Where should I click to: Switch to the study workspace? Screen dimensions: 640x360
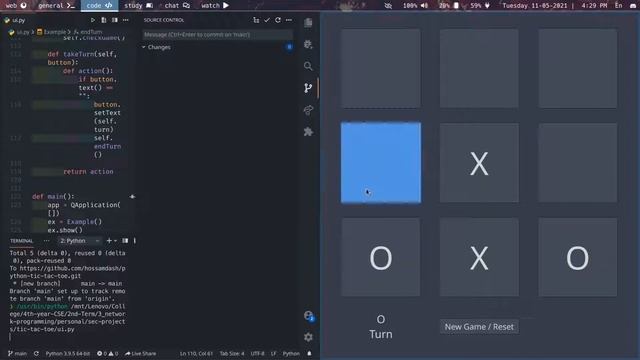(x=138, y=5)
